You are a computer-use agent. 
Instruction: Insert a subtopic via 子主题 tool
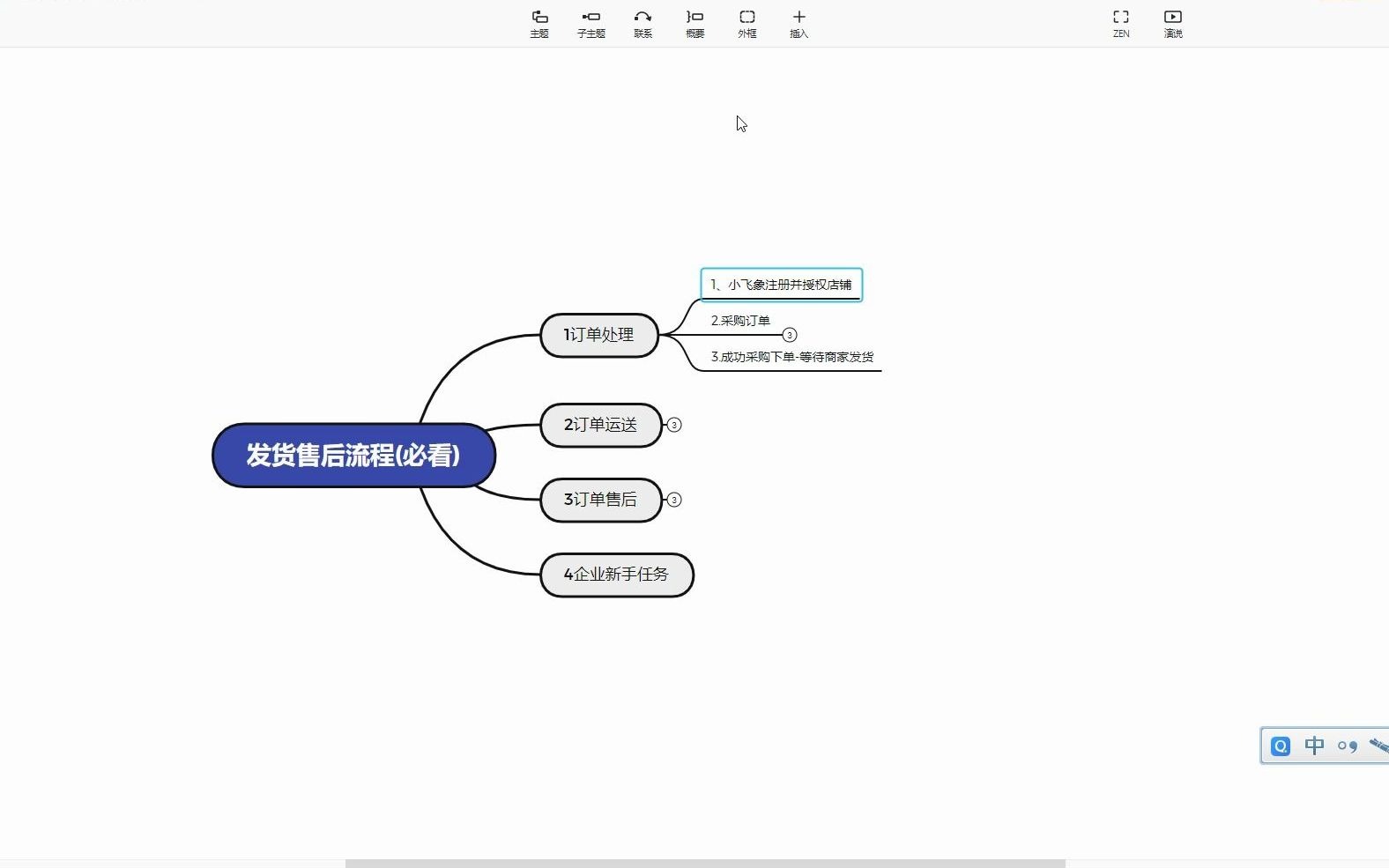point(591,24)
